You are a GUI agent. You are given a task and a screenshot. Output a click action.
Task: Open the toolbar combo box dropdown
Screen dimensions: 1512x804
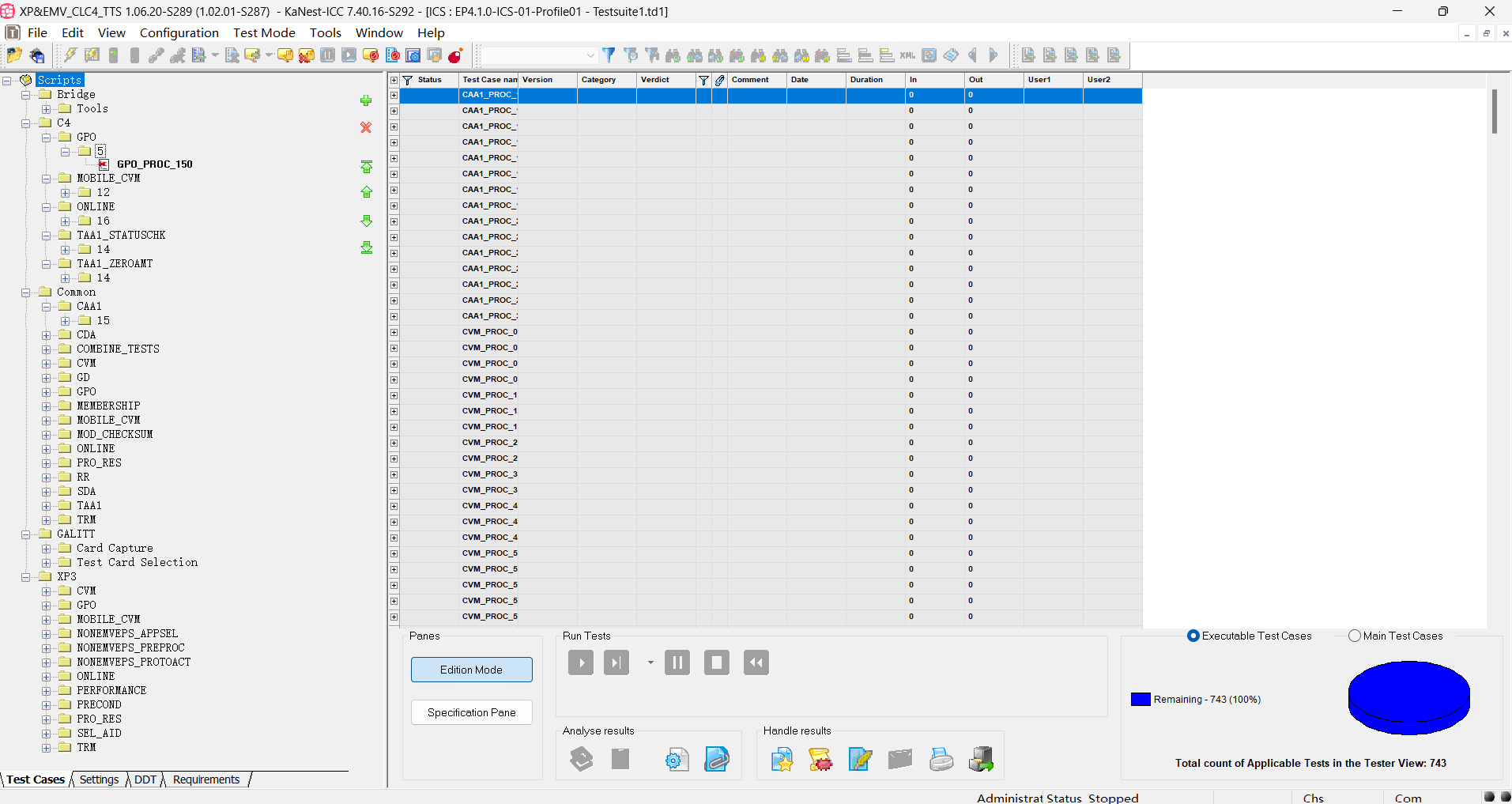[x=590, y=55]
